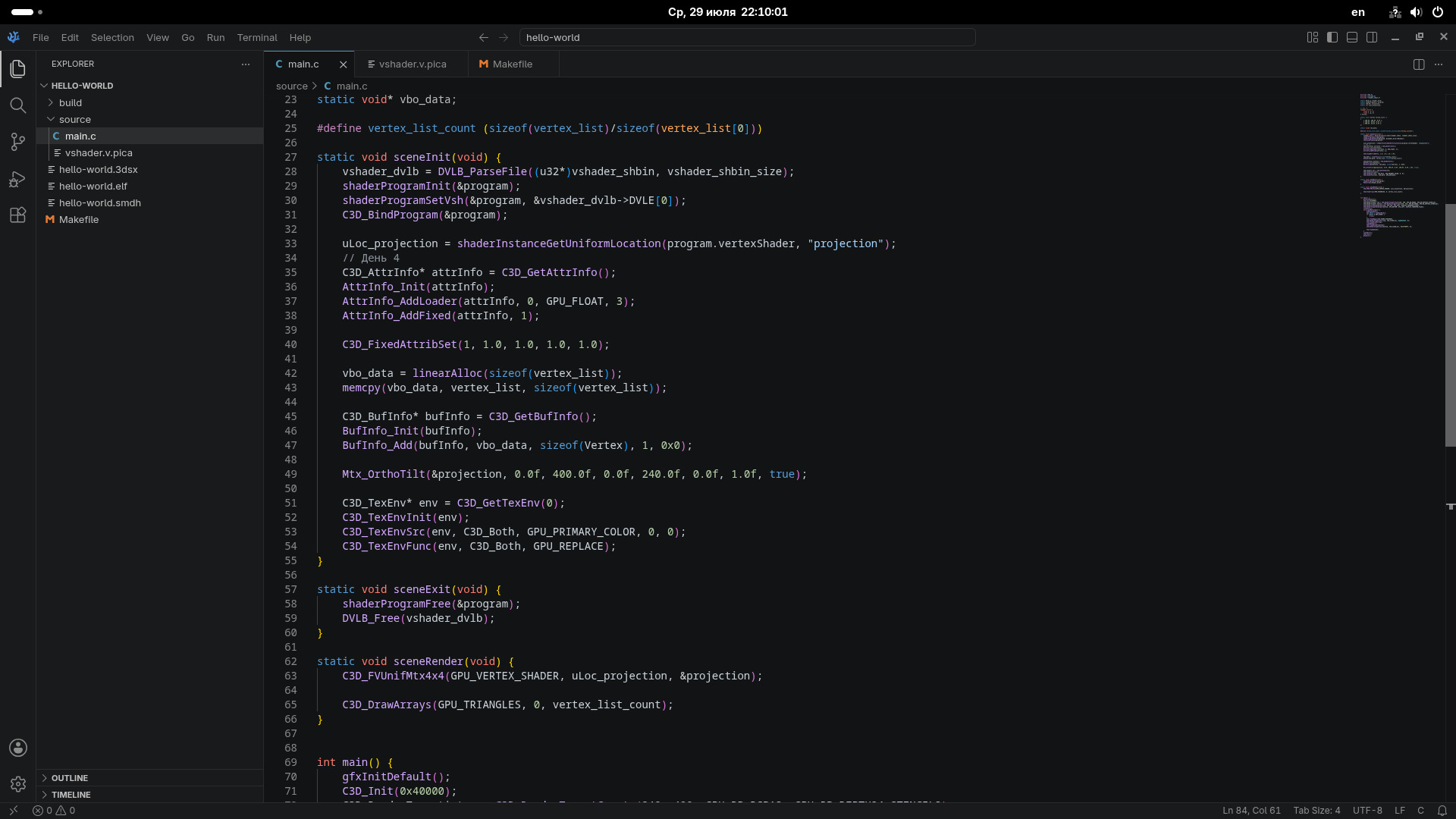Click the Explorer more actions ellipsis
The width and height of the screenshot is (1456, 819).
tap(246, 64)
